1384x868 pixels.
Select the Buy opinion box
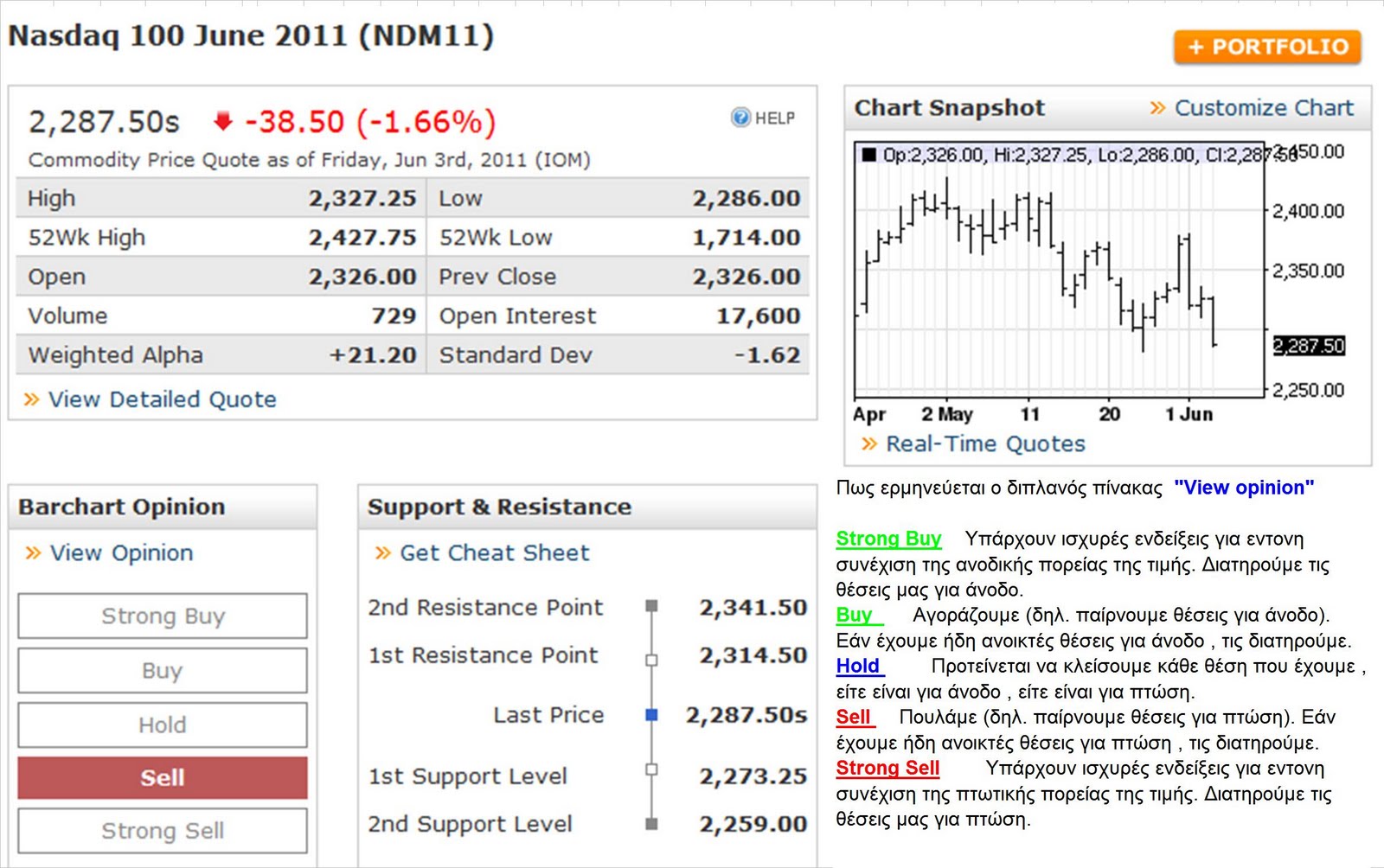click(x=163, y=670)
